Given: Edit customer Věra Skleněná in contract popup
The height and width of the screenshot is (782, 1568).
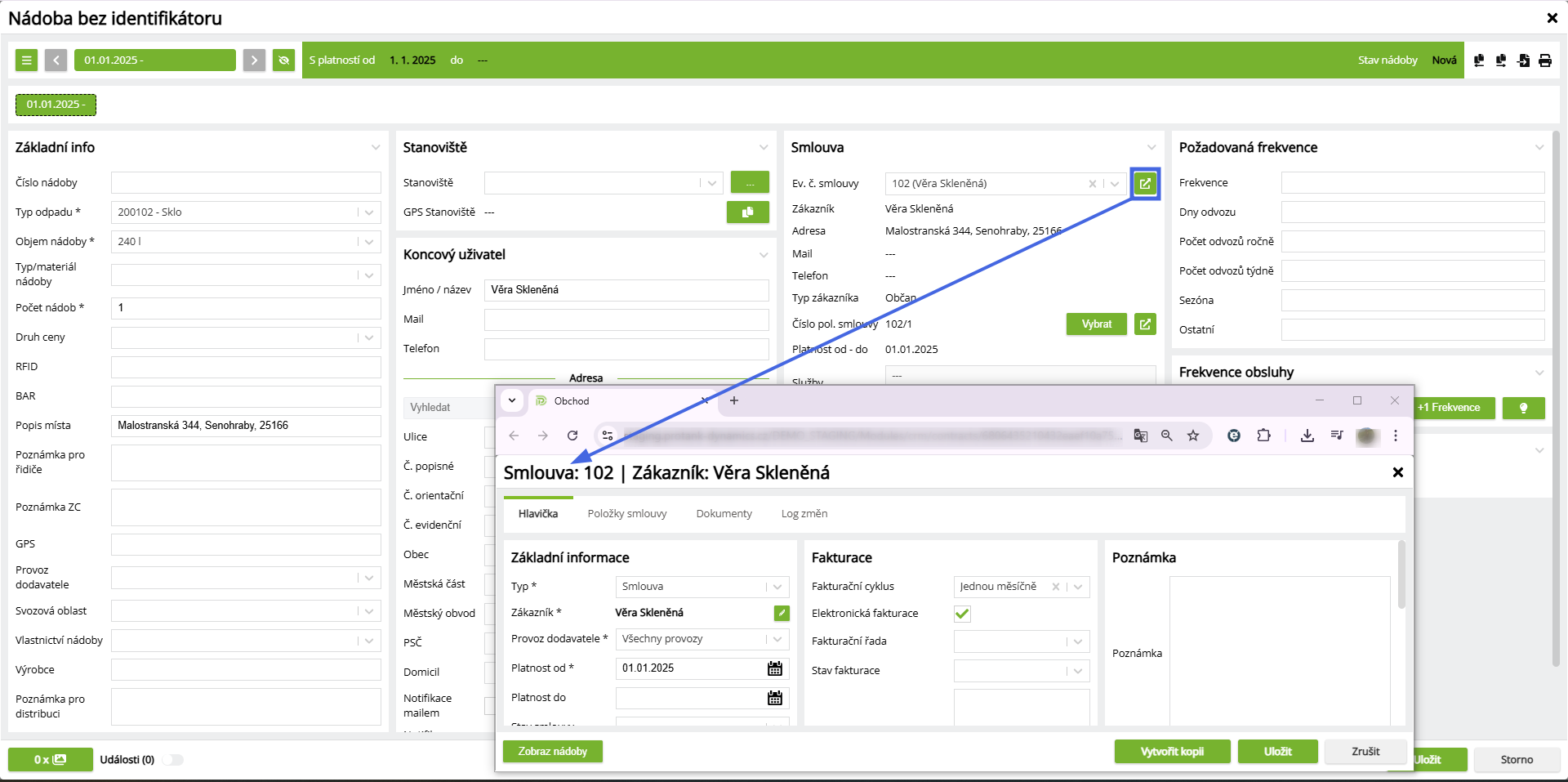Looking at the screenshot, I should [x=782, y=613].
